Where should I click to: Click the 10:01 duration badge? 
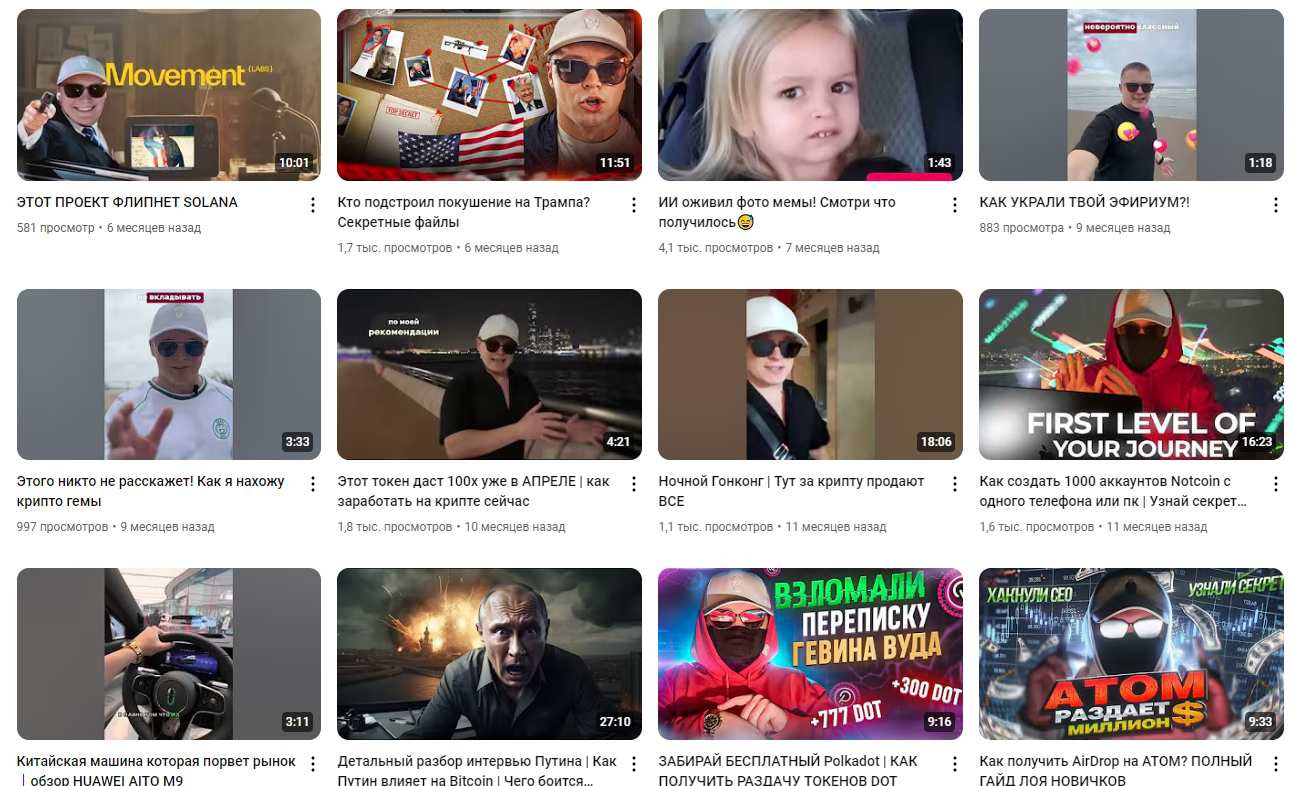tap(295, 163)
